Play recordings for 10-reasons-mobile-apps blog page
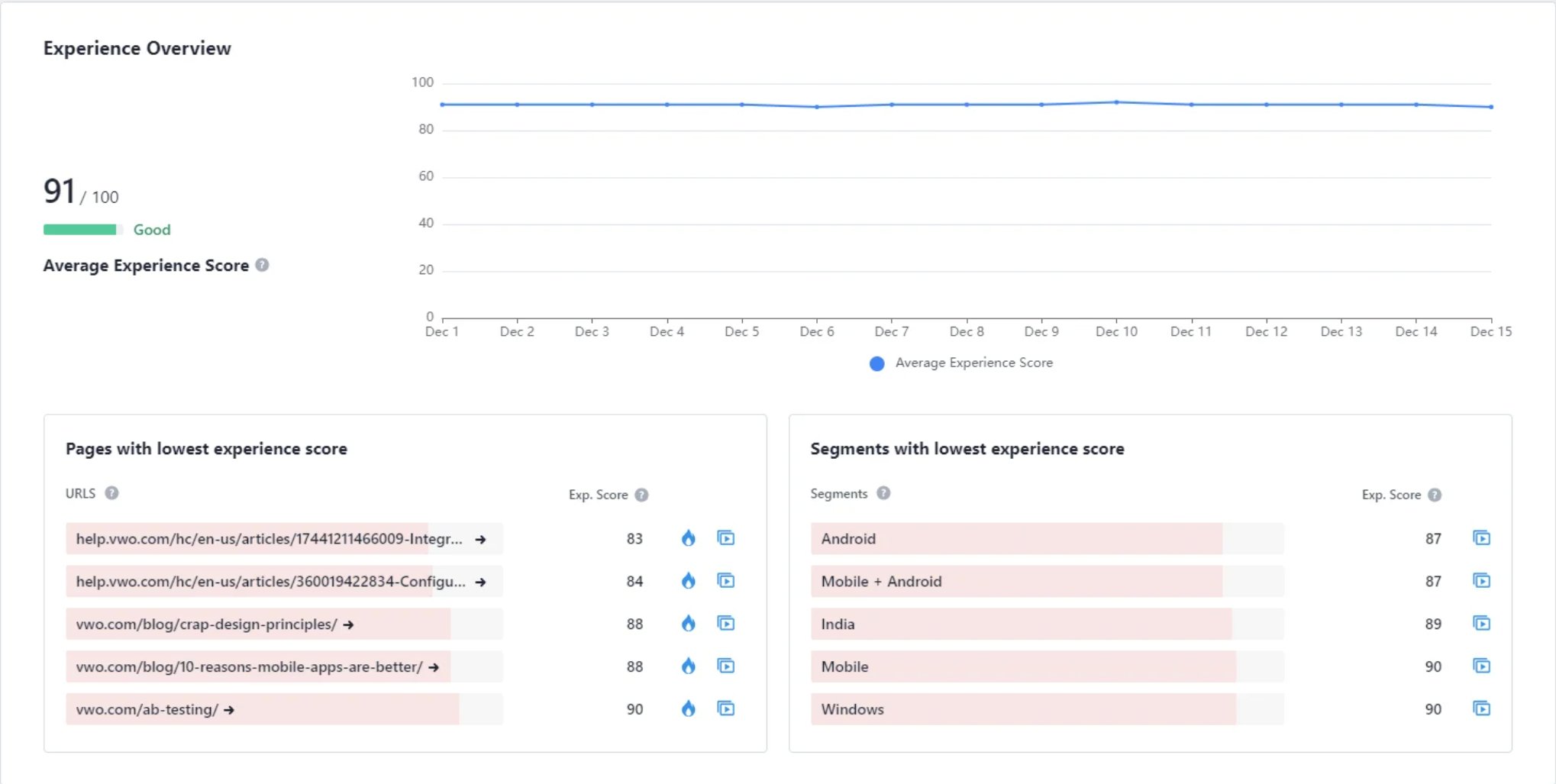This screenshot has width=1556, height=784. [x=725, y=666]
